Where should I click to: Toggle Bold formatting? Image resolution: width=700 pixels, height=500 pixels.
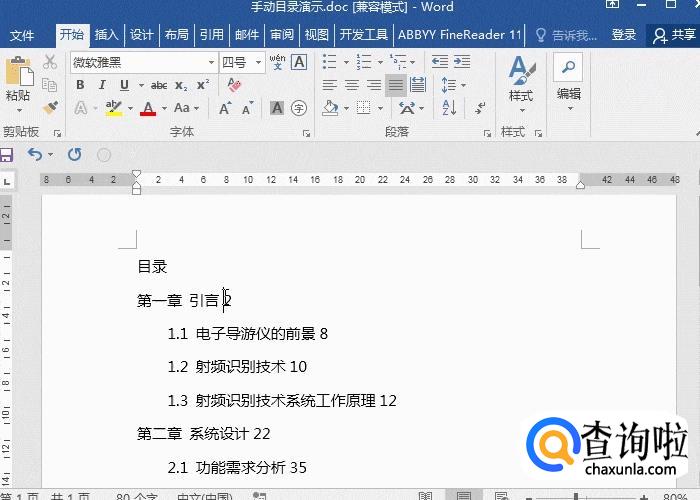click(80, 85)
